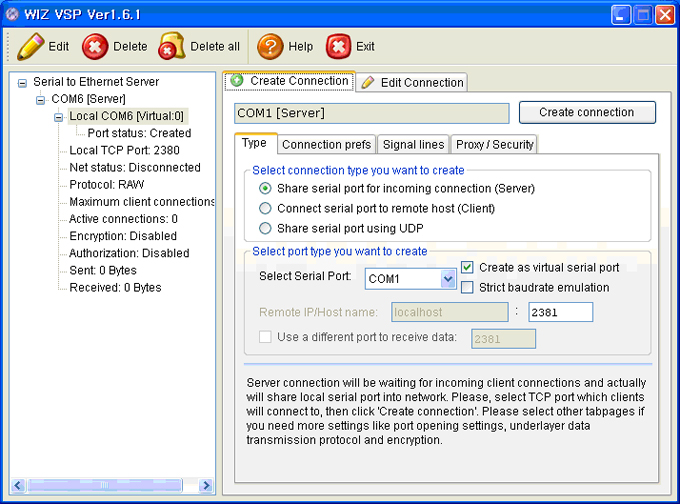Select 'Net status: Disconnected' tree row
This screenshot has width=680, height=504.
135,167
